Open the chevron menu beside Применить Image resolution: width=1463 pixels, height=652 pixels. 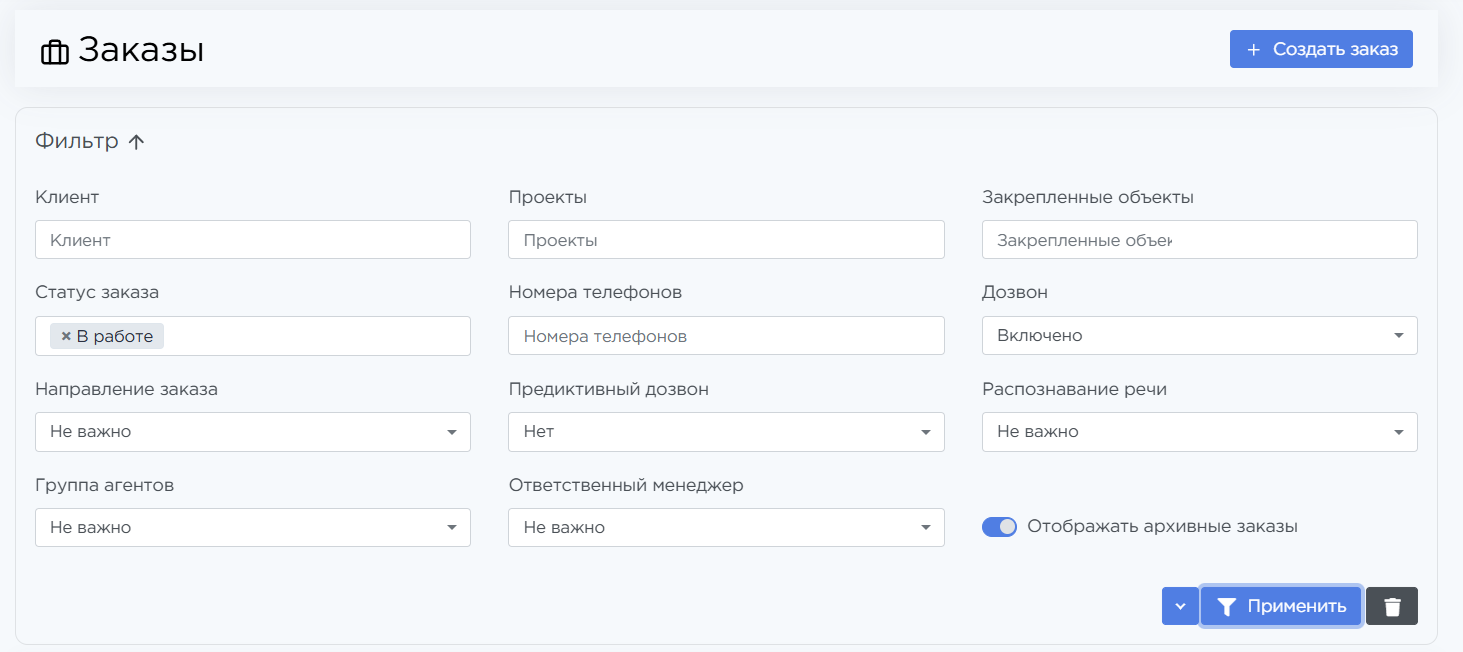pos(1180,606)
